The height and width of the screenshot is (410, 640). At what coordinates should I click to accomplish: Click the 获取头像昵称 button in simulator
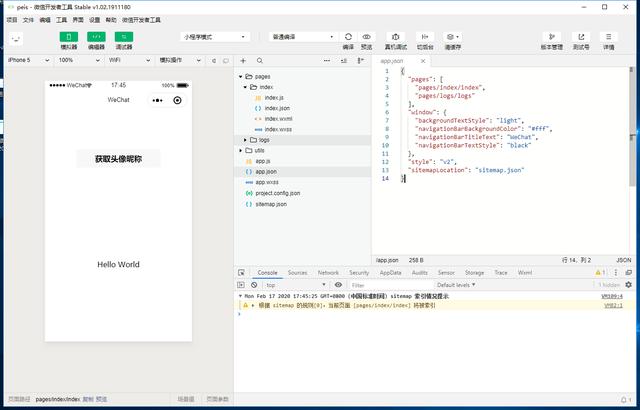pyautogui.click(x=118, y=159)
